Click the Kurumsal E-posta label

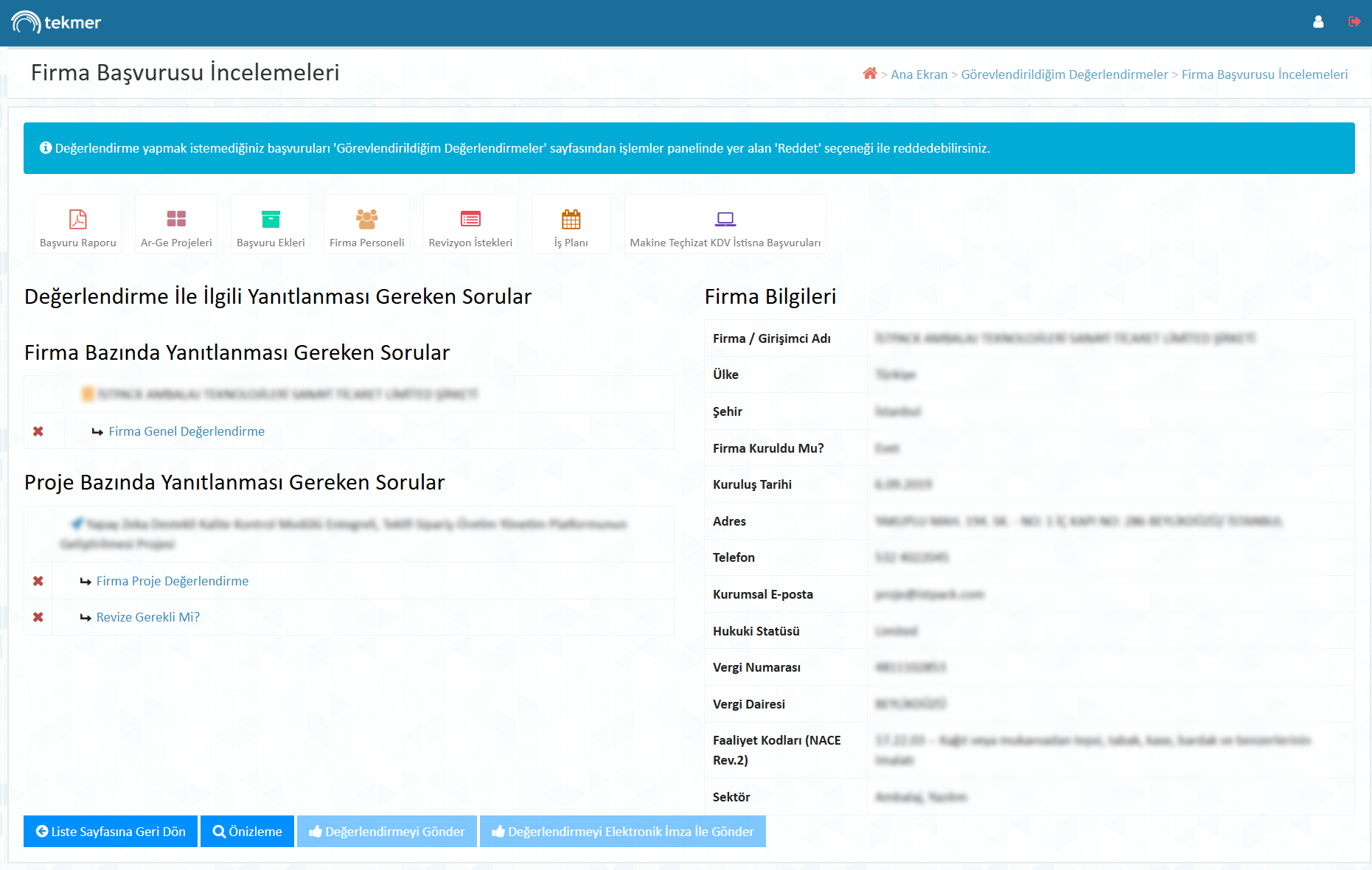(763, 594)
